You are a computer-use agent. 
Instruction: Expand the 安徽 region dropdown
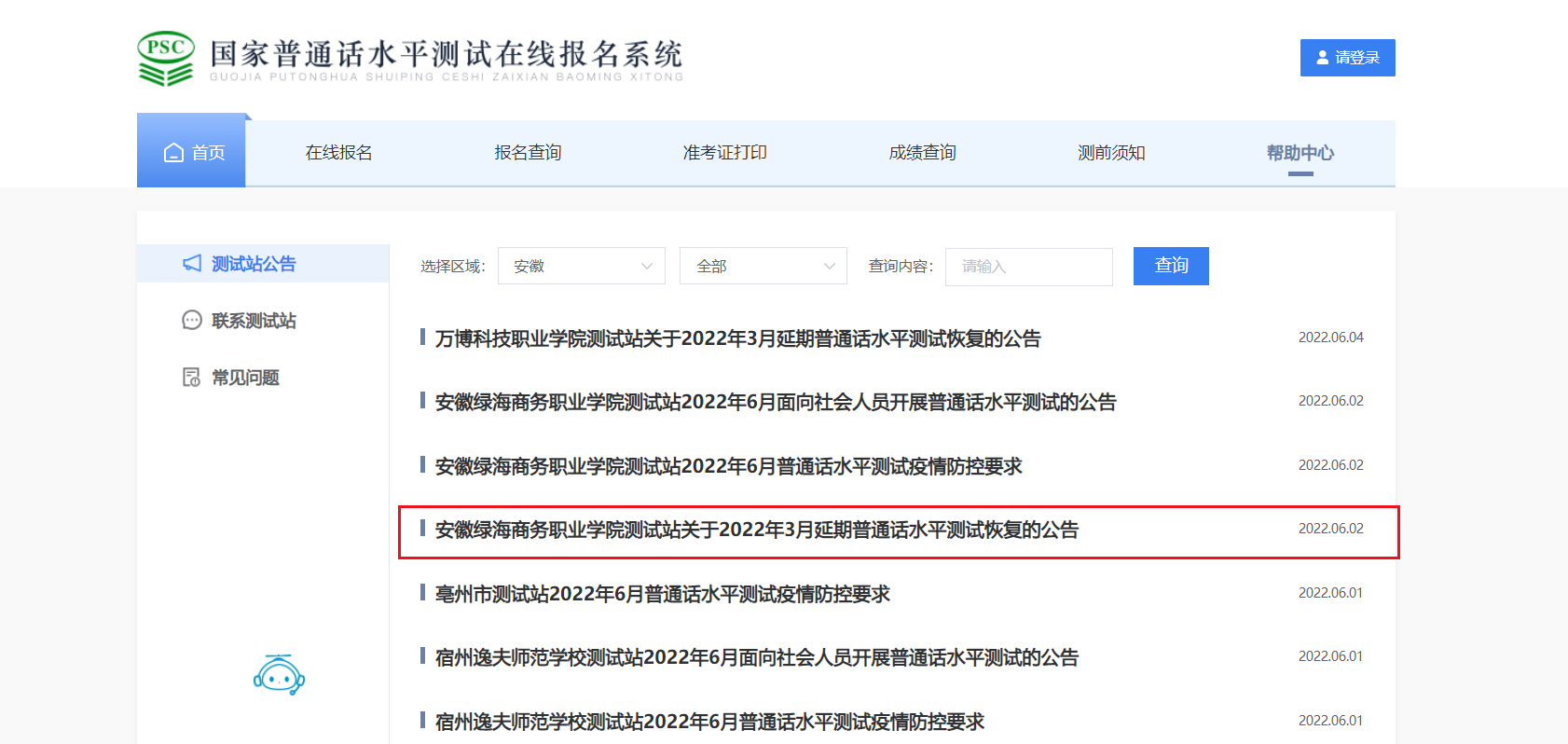coord(582,266)
